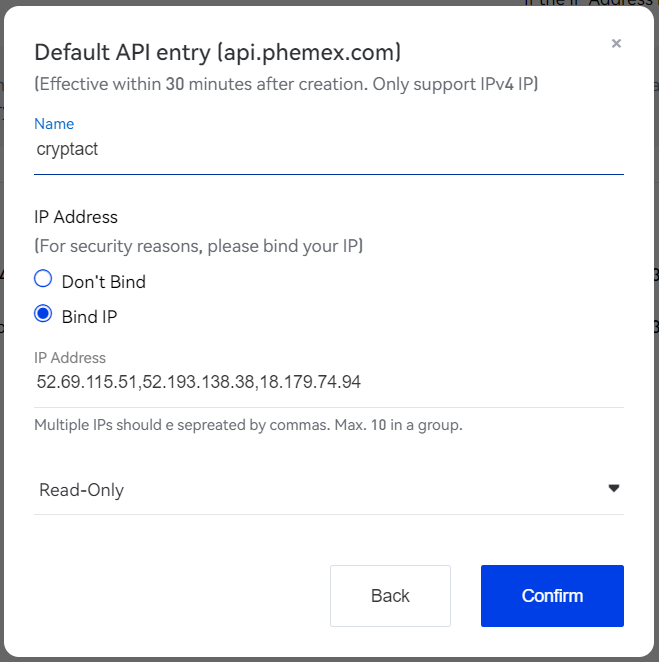Click the Default API entry dialog title
The image size is (659, 662).
point(217,53)
